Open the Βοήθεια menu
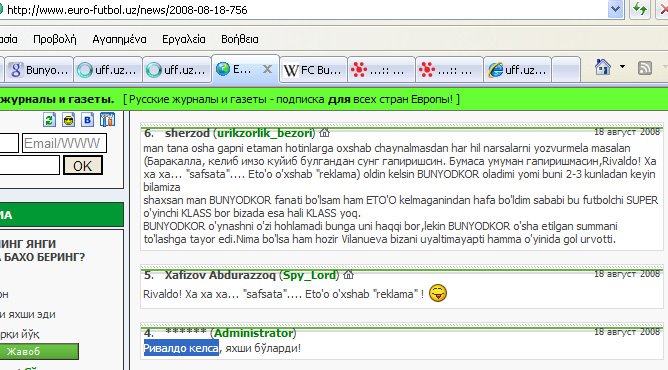This screenshot has width=668, height=370. pos(239,39)
